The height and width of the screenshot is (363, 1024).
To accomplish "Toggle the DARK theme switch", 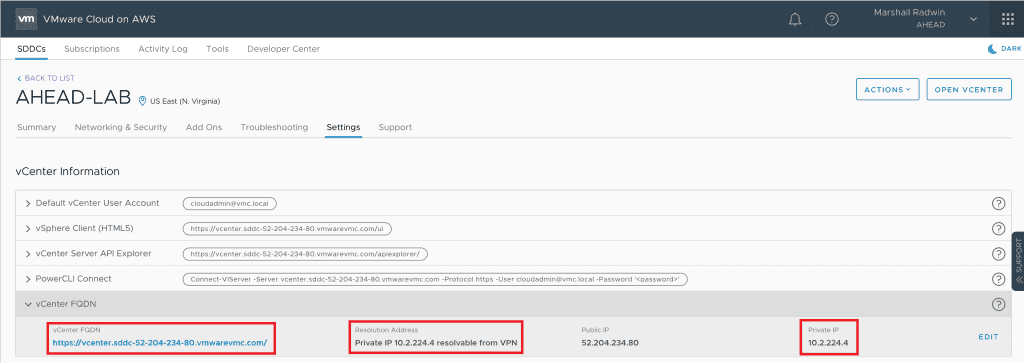I will [x=1004, y=49].
